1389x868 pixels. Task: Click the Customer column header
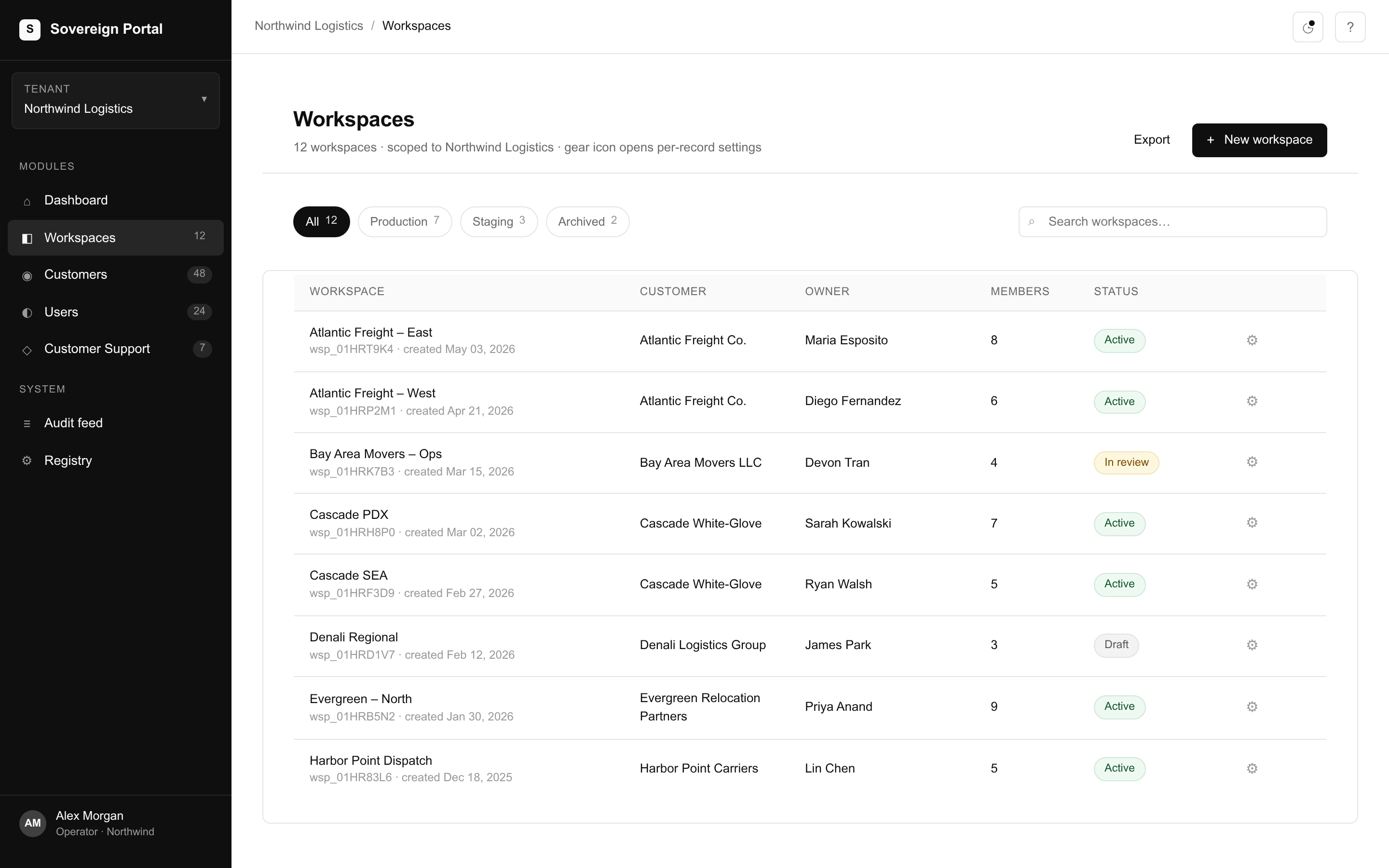pyautogui.click(x=673, y=292)
